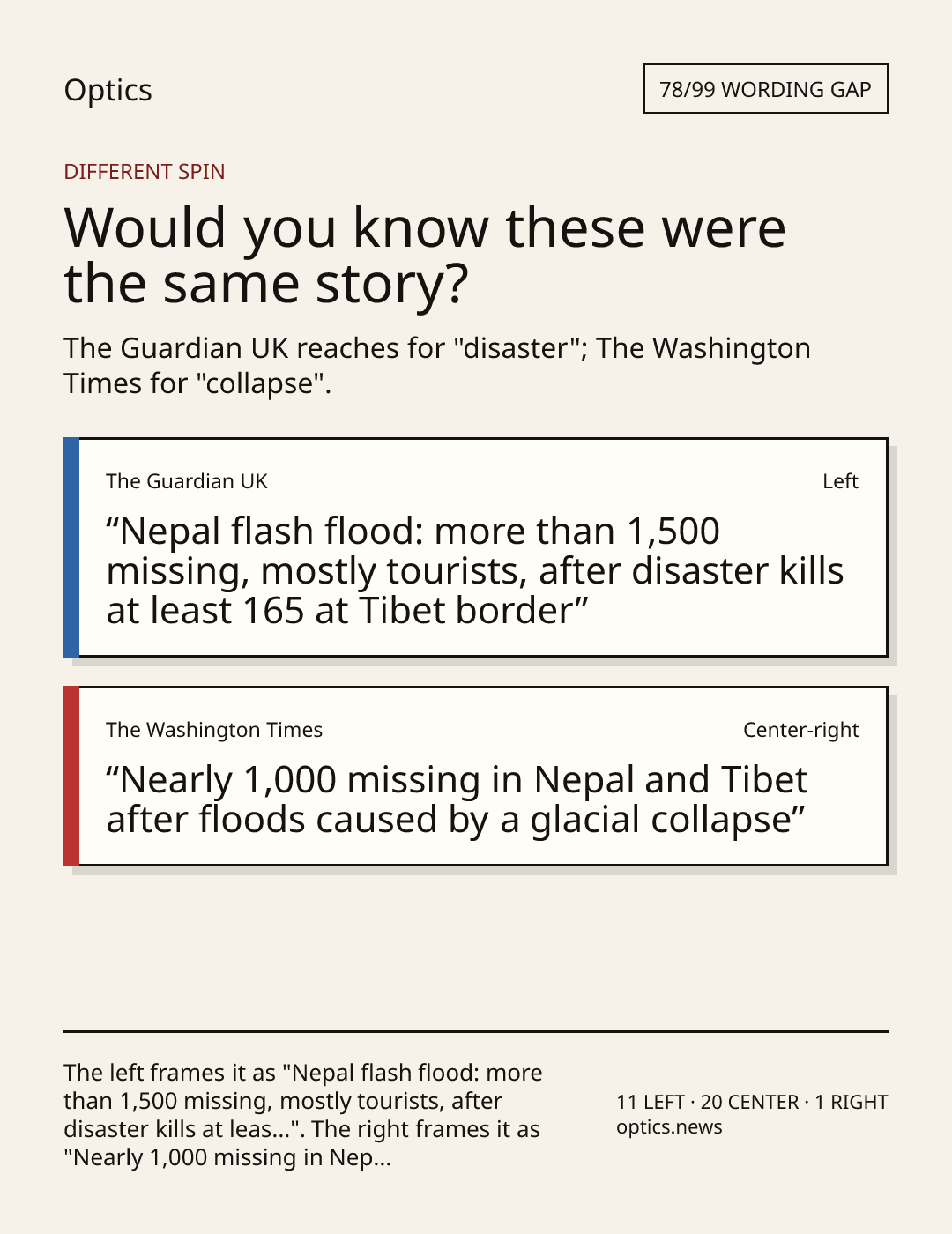Open The Washington Times headline card
The image size is (952, 1234).
pos(476,777)
